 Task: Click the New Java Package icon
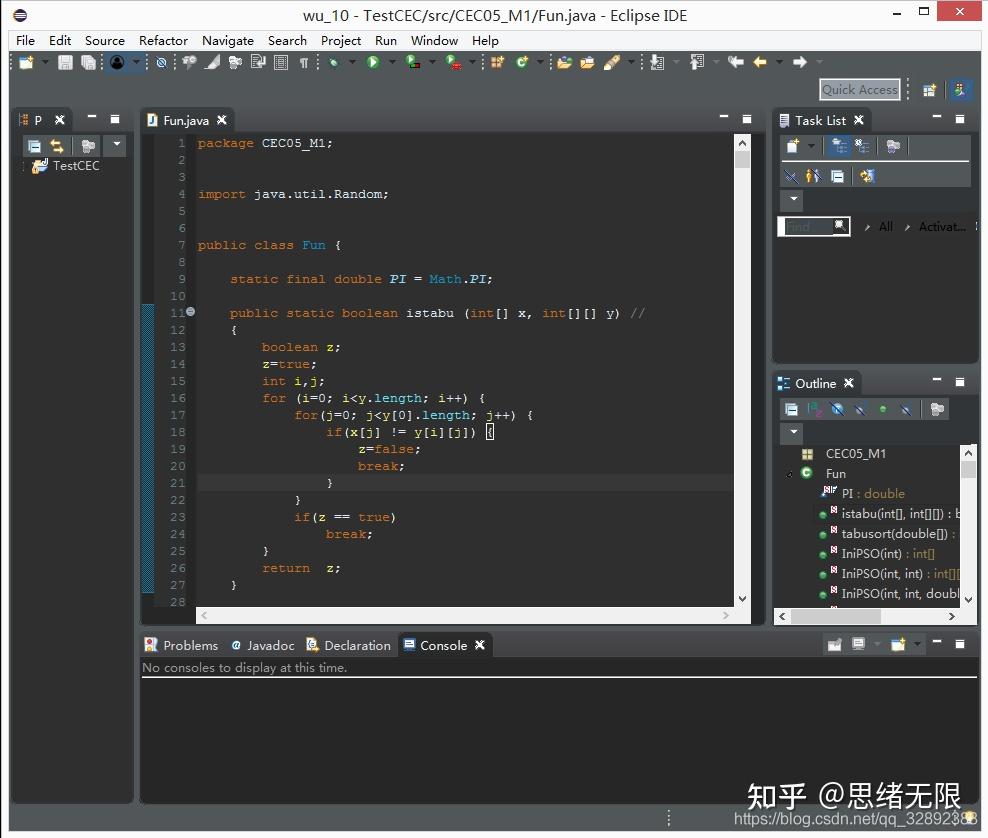498,62
